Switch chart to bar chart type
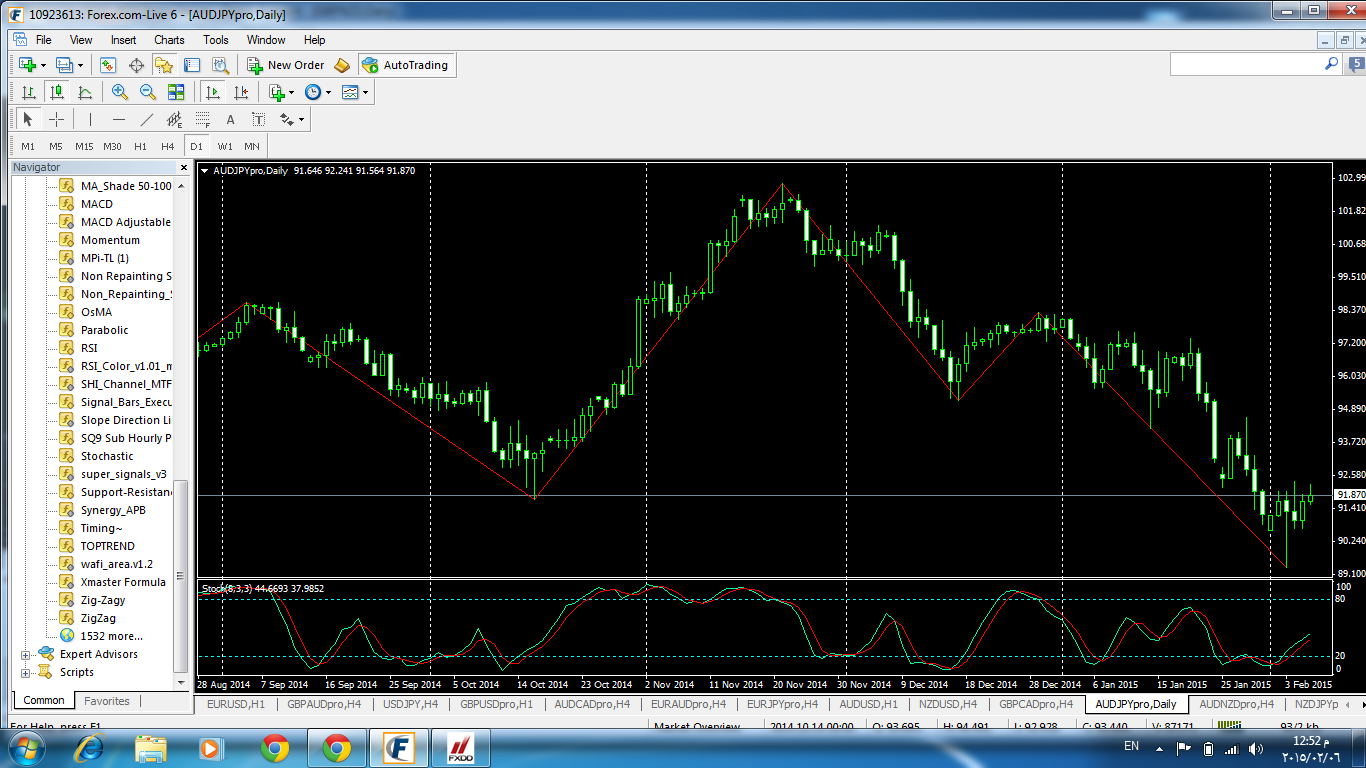1366x768 pixels. pyautogui.click(x=29, y=92)
